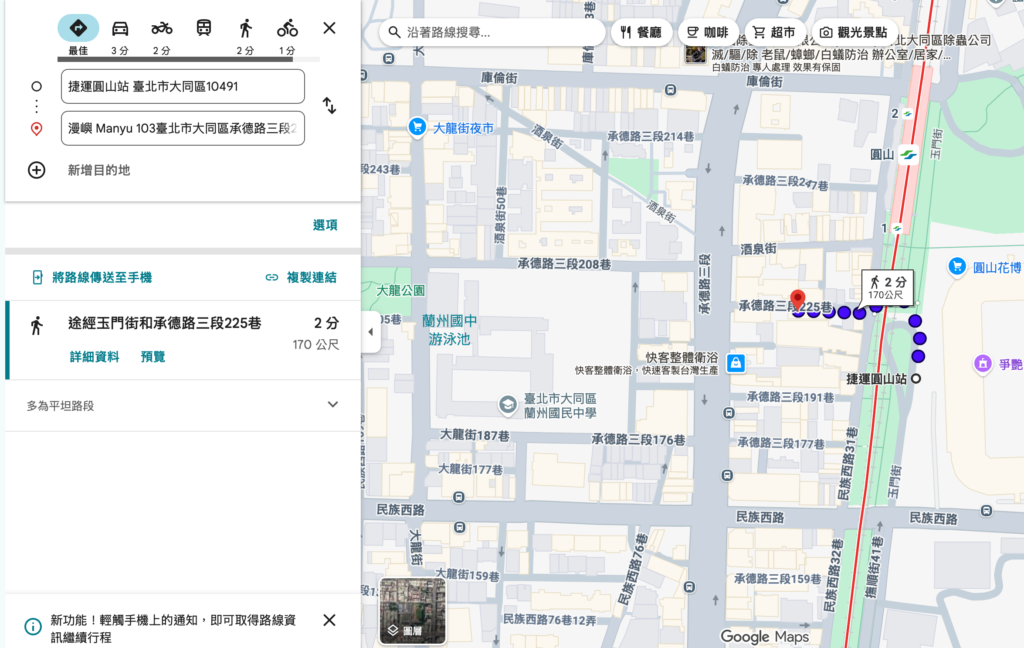Click the 民族西路 bus stop icon near 大龍街
The width and height of the screenshot is (1024, 648).
459,526
